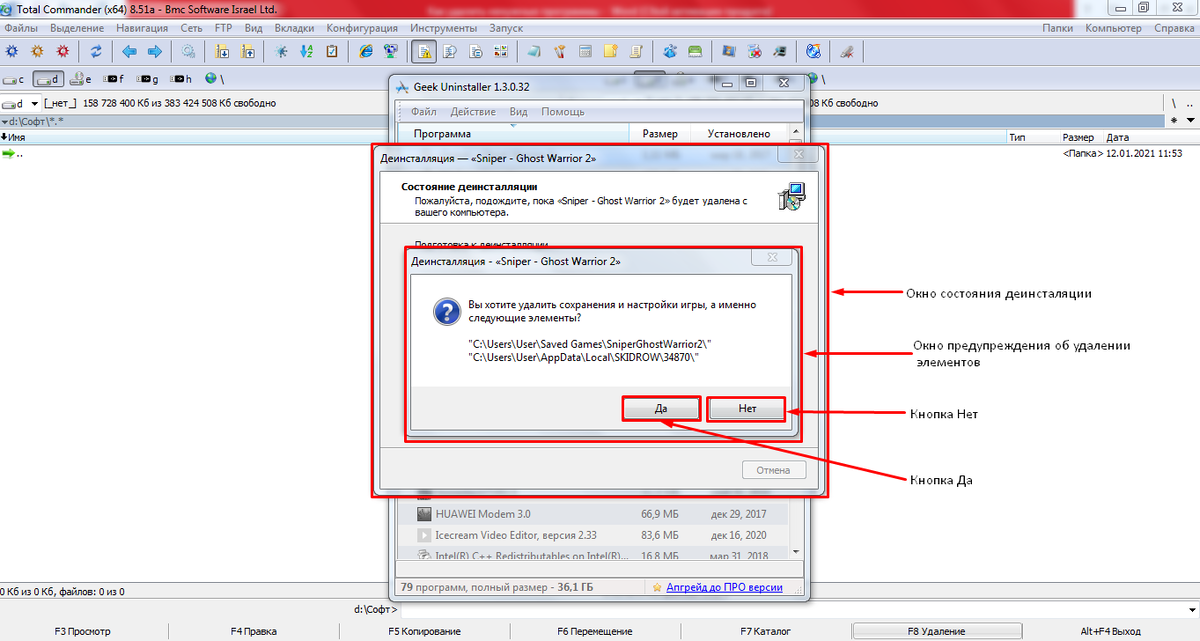1200x641 pixels.
Task: Click the folder with down arrow icon
Action: click(222, 51)
